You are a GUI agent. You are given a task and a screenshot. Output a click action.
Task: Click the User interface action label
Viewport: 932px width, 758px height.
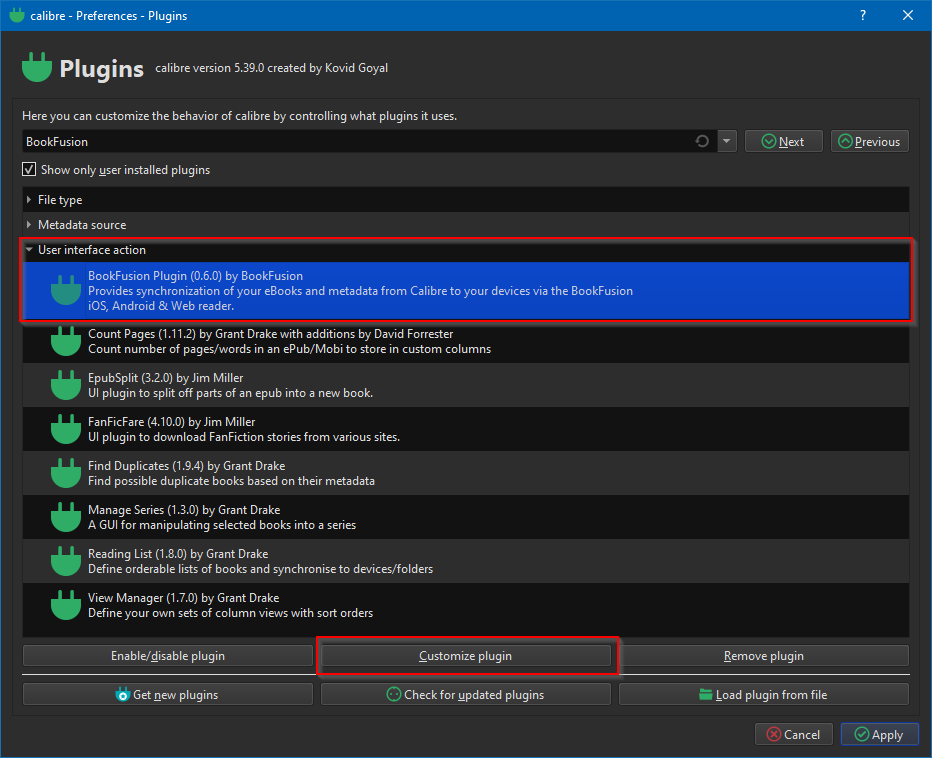(92, 250)
